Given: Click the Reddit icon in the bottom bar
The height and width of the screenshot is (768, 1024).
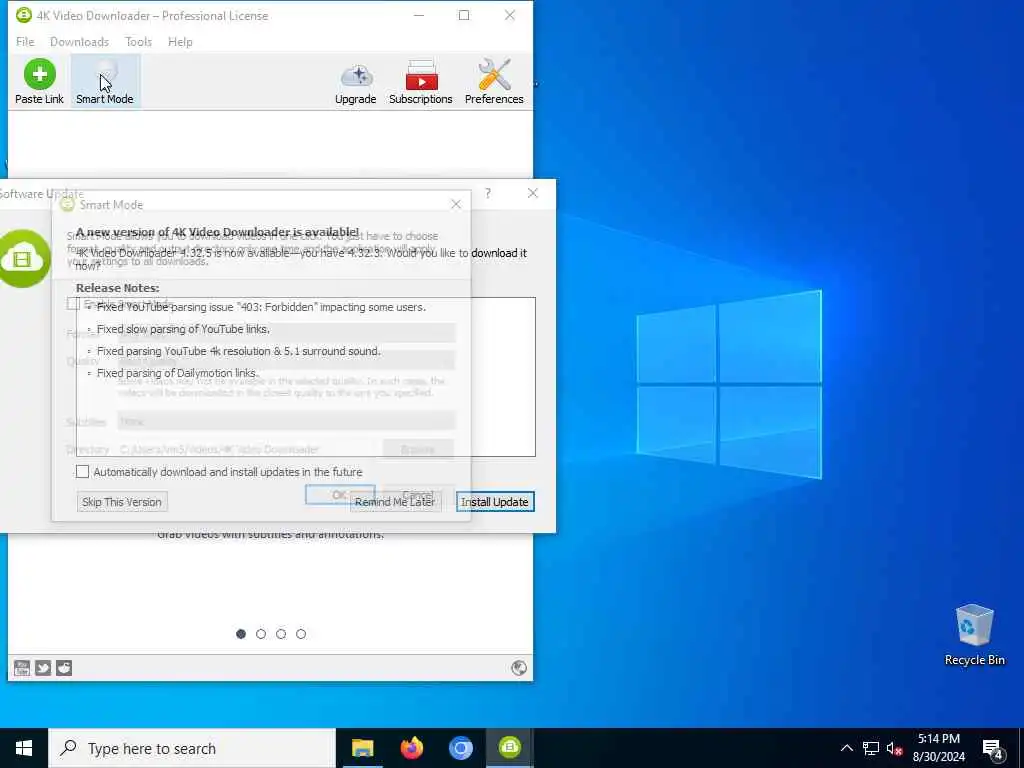Looking at the screenshot, I should pyautogui.click(x=64, y=667).
